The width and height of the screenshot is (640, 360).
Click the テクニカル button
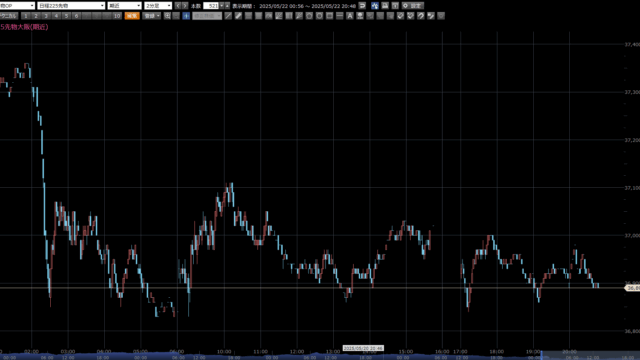[x=9, y=16]
